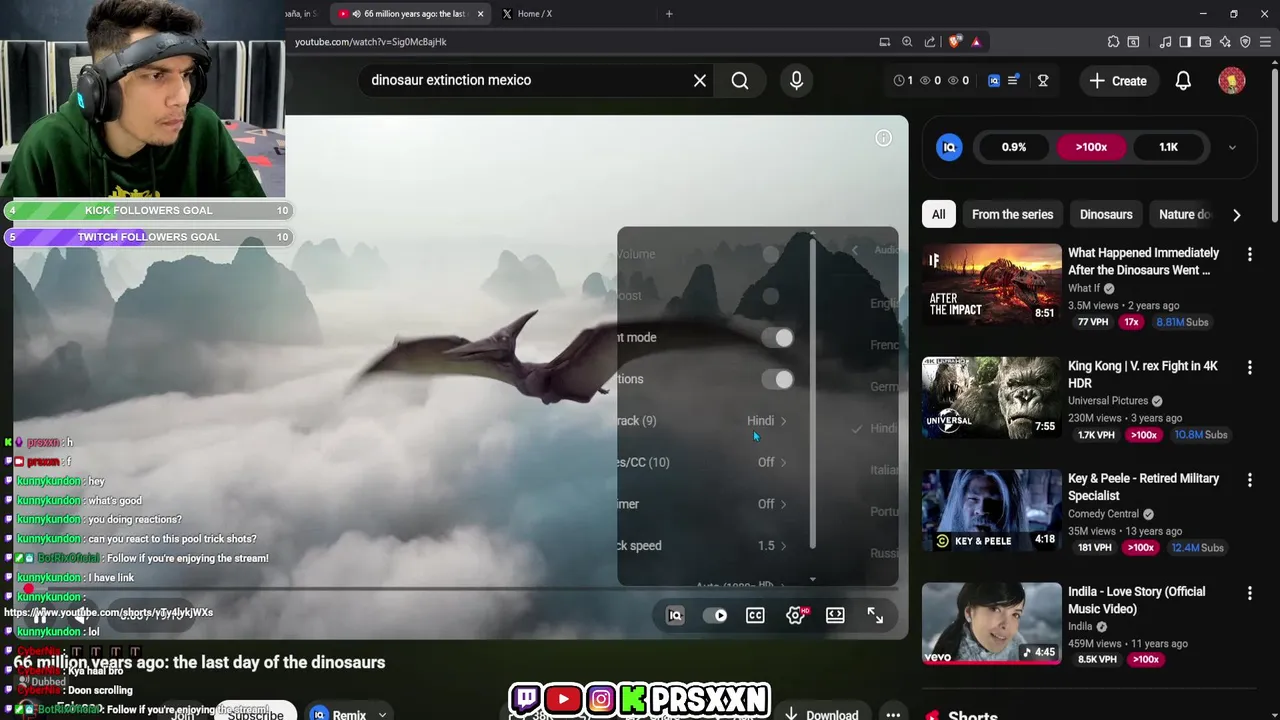This screenshot has height=720, width=1280.
Task: Enter fullscreen on the video player
Action: 875,616
